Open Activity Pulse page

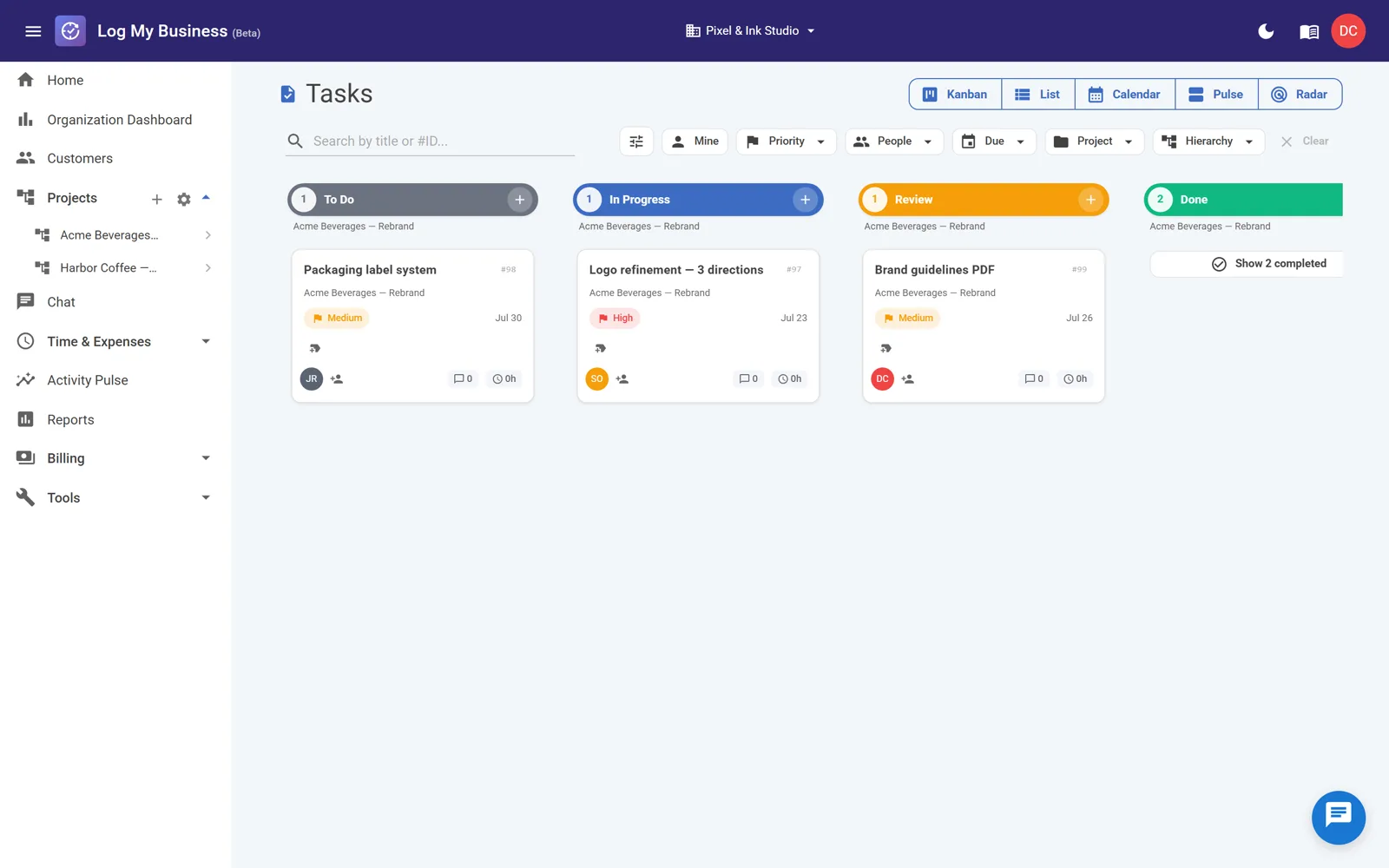point(88,380)
